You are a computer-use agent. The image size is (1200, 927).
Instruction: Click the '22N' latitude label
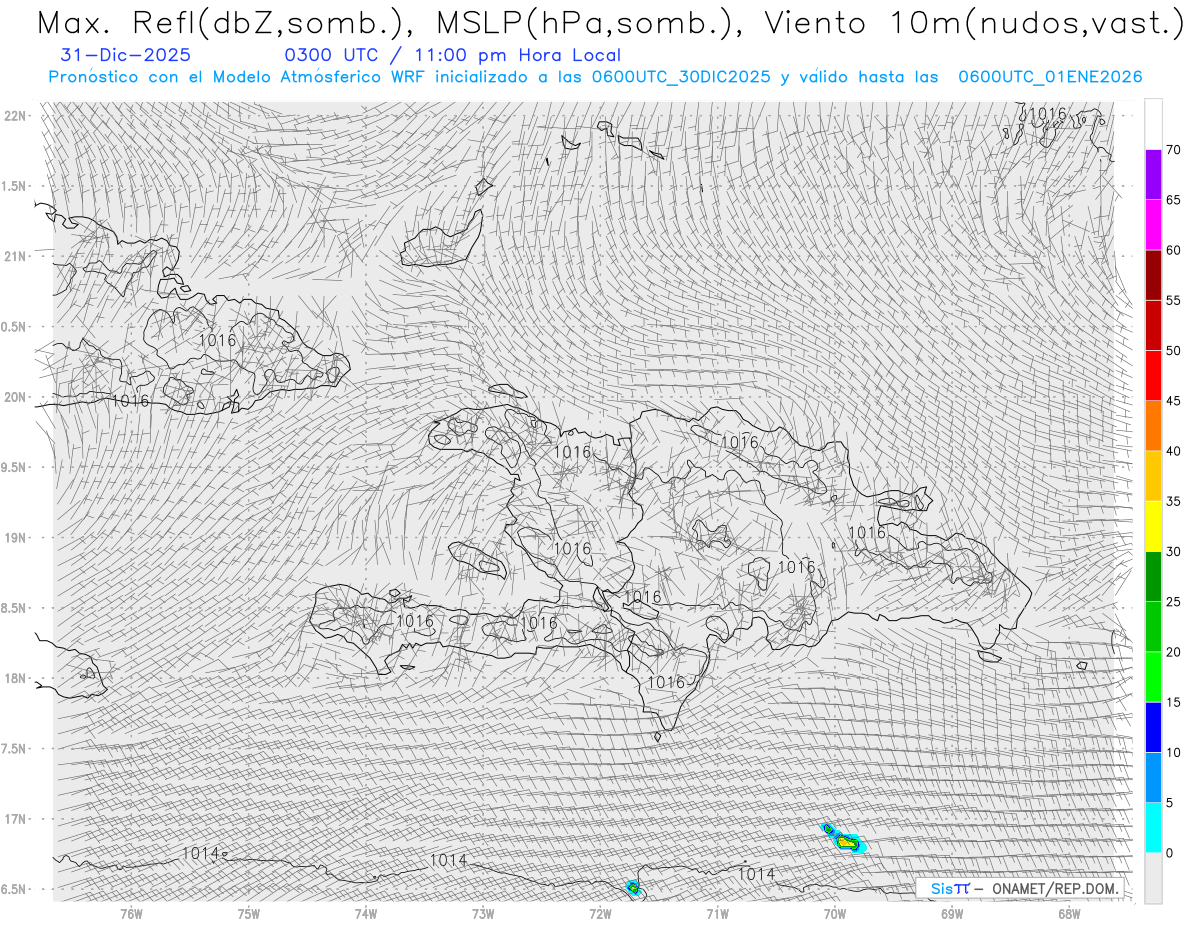[16, 116]
